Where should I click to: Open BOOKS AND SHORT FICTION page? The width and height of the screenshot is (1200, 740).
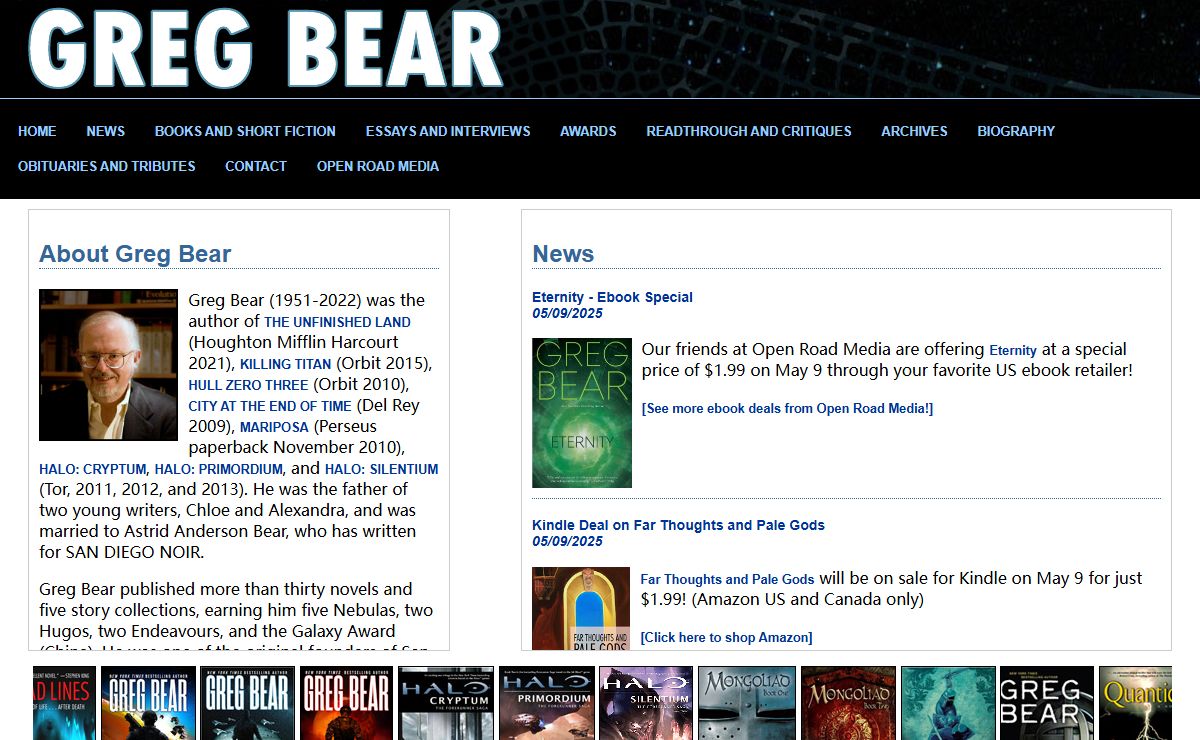pyautogui.click(x=245, y=131)
